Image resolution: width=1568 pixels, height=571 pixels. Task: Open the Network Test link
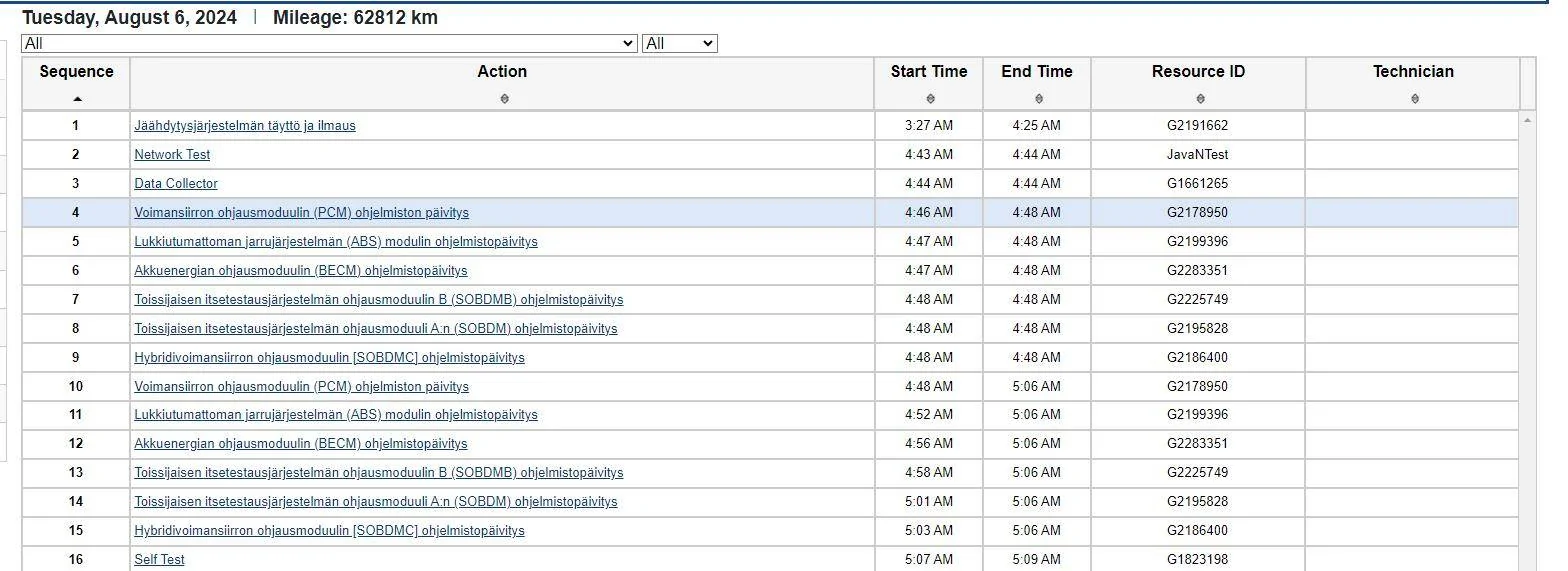tap(172, 155)
